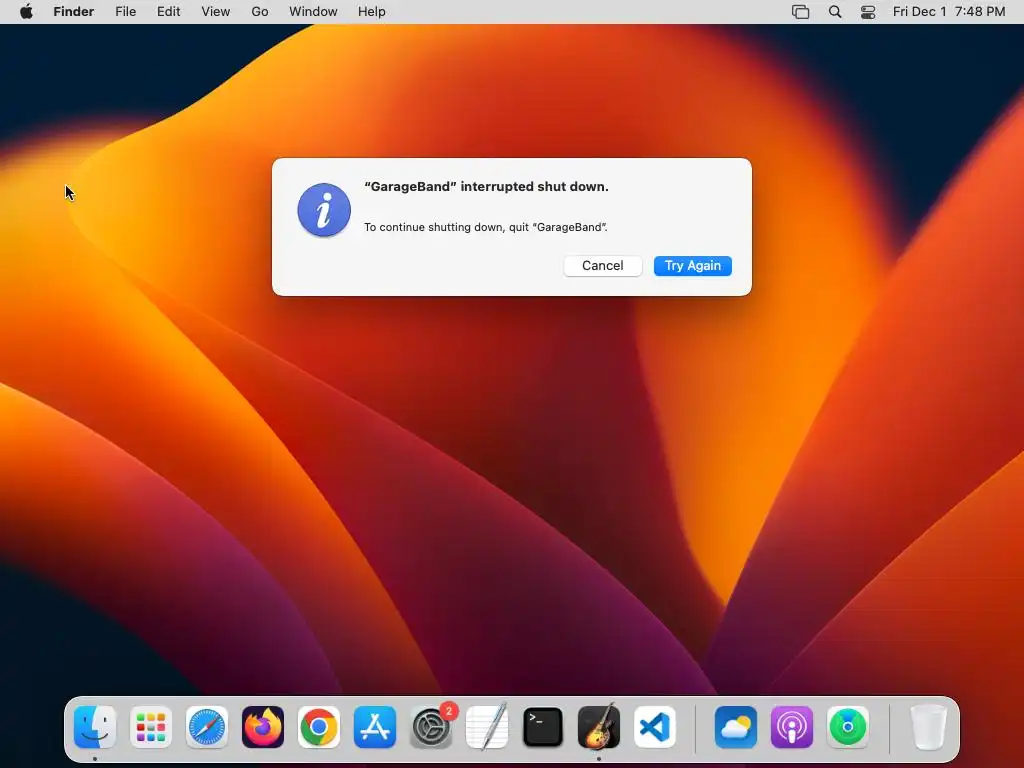Click Try Again to retry shutdown

click(x=693, y=266)
